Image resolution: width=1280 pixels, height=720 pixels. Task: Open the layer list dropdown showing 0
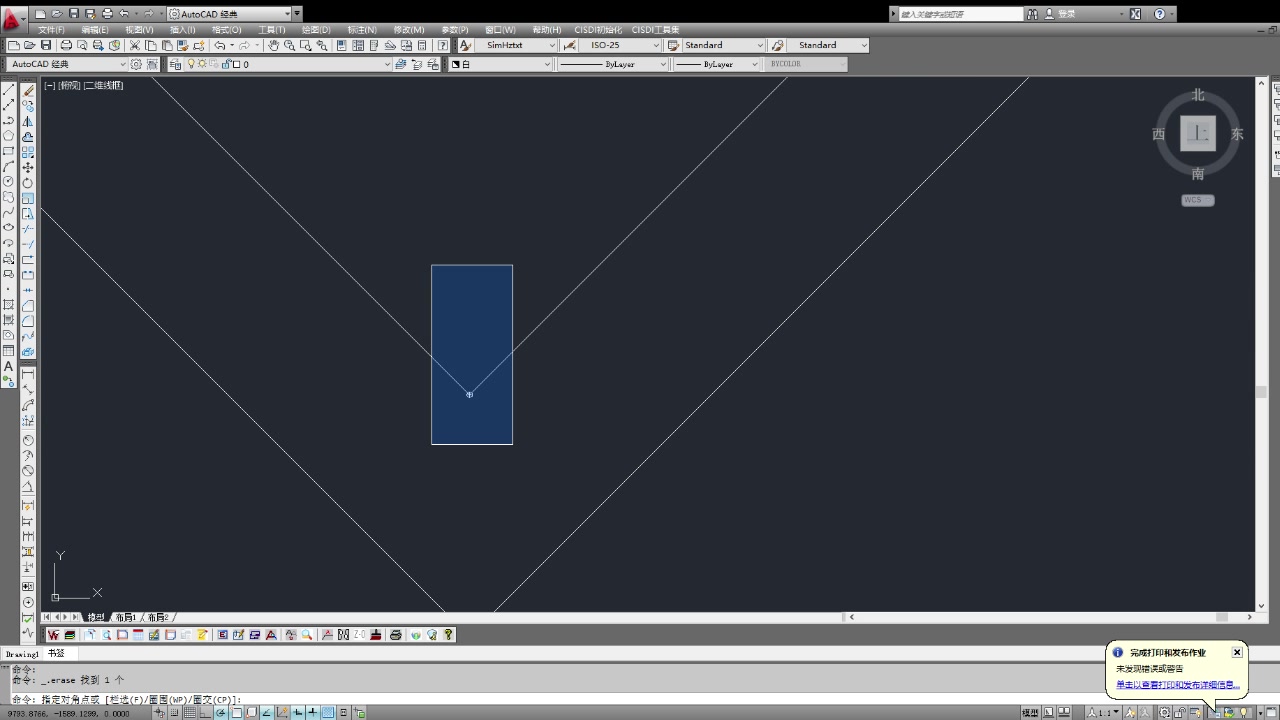(x=288, y=64)
